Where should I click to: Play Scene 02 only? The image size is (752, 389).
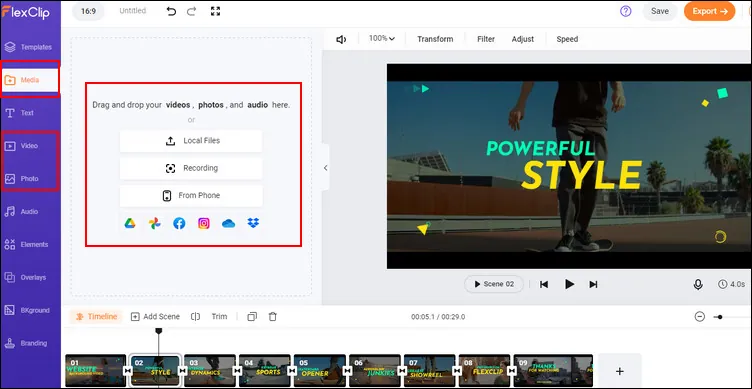494,284
